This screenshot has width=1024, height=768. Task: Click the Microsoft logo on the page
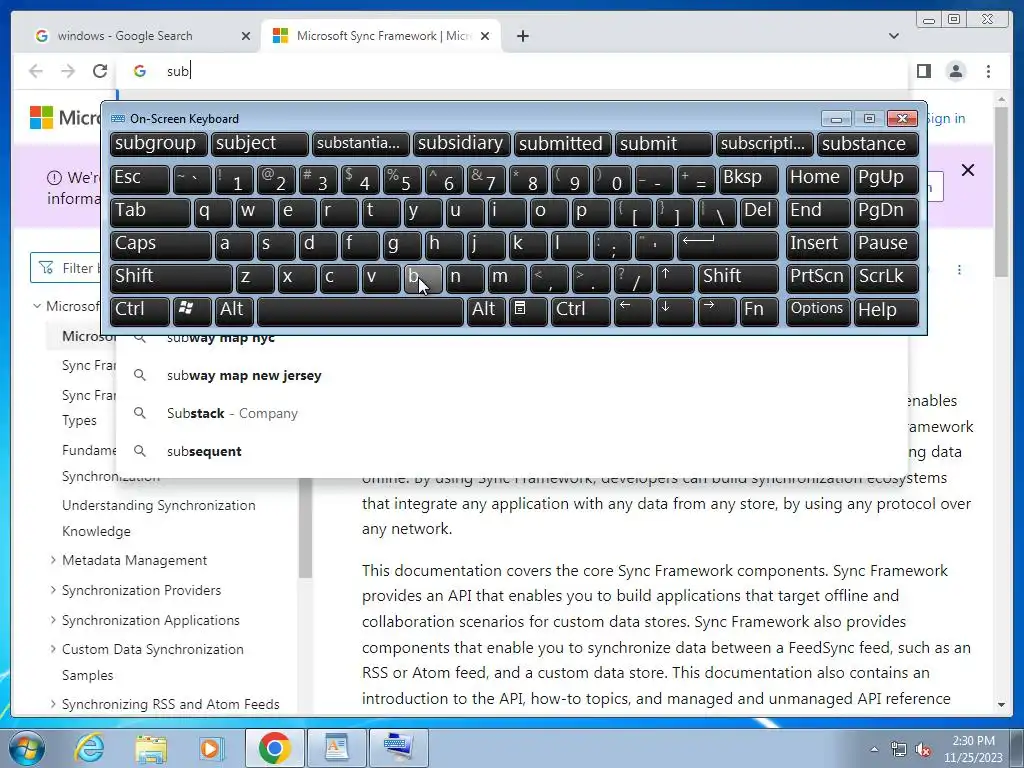(41, 118)
